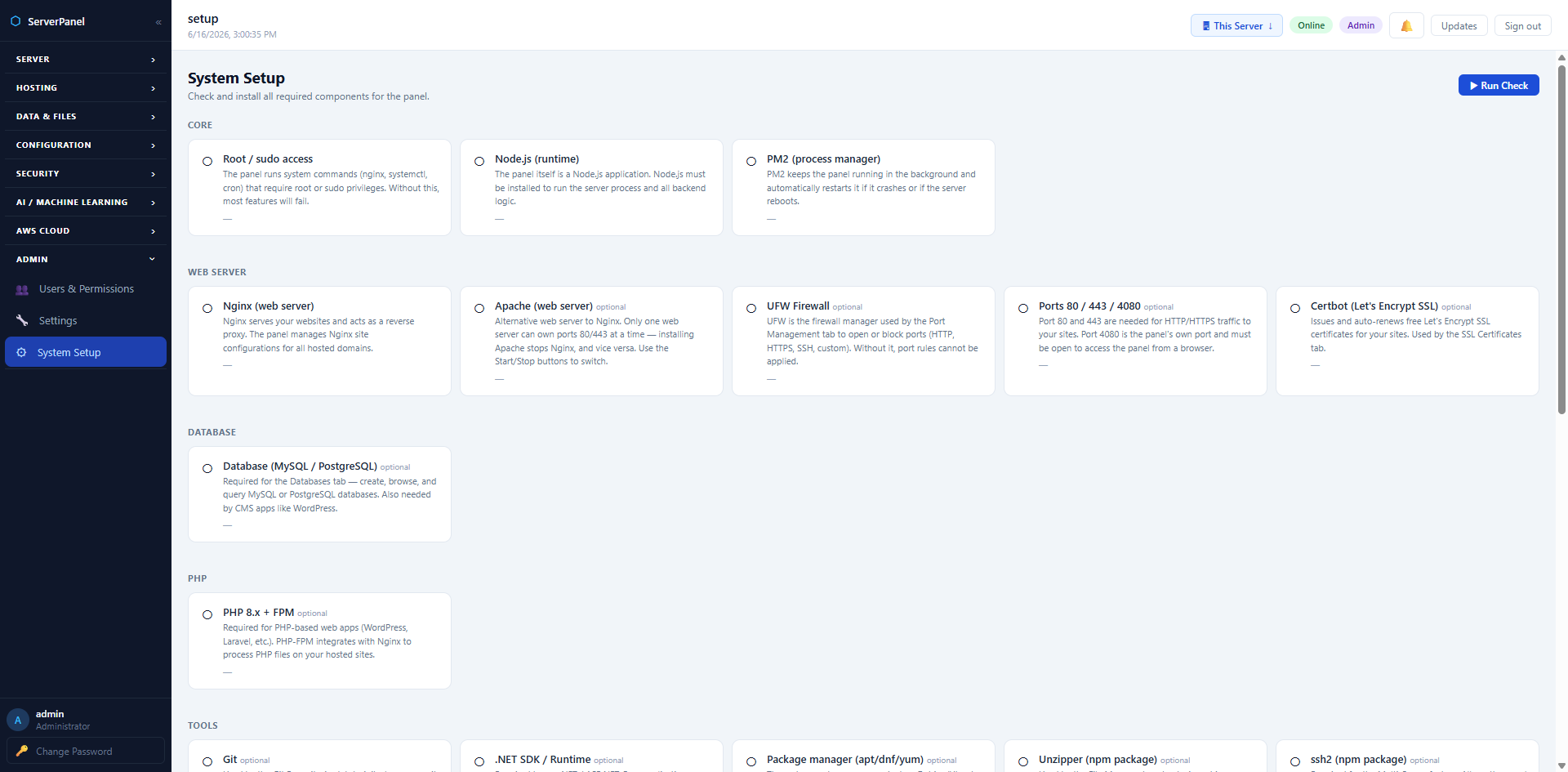The image size is (1568, 772).
Task: Click the ServerPanel title text
Action: click(x=56, y=22)
